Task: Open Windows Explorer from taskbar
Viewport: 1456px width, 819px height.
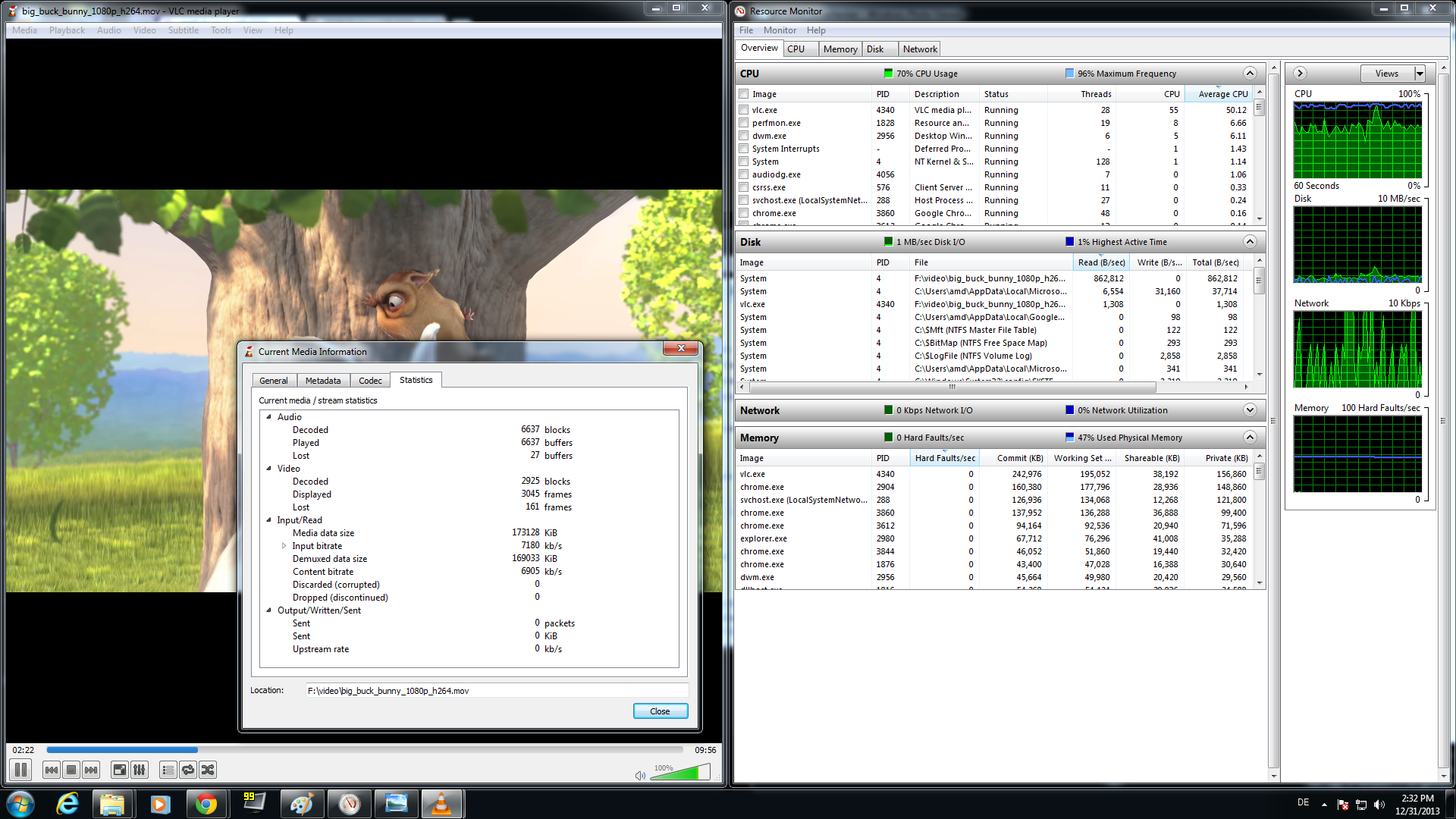Action: tap(112, 804)
